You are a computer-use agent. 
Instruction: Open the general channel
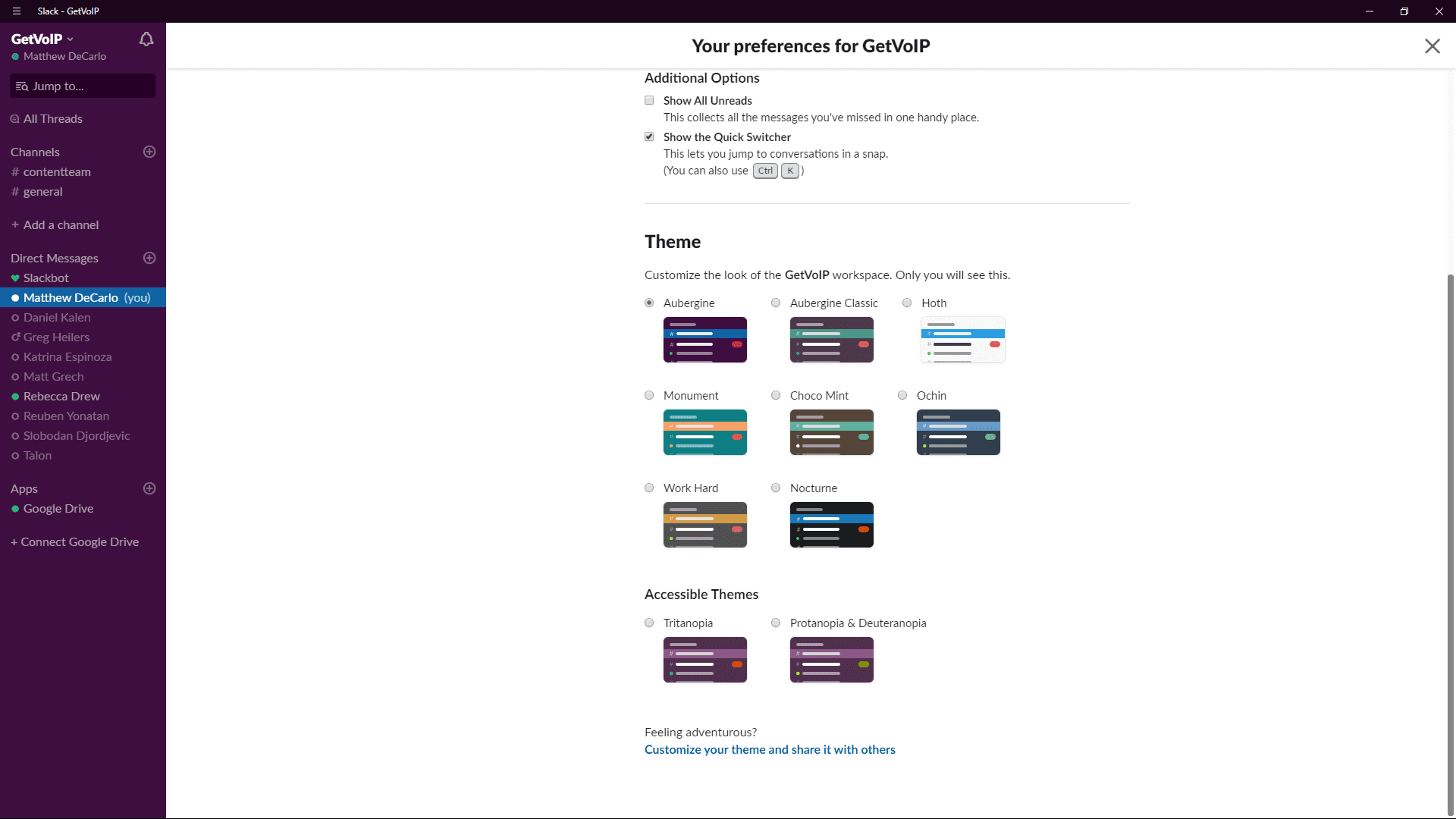coord(83,192)
